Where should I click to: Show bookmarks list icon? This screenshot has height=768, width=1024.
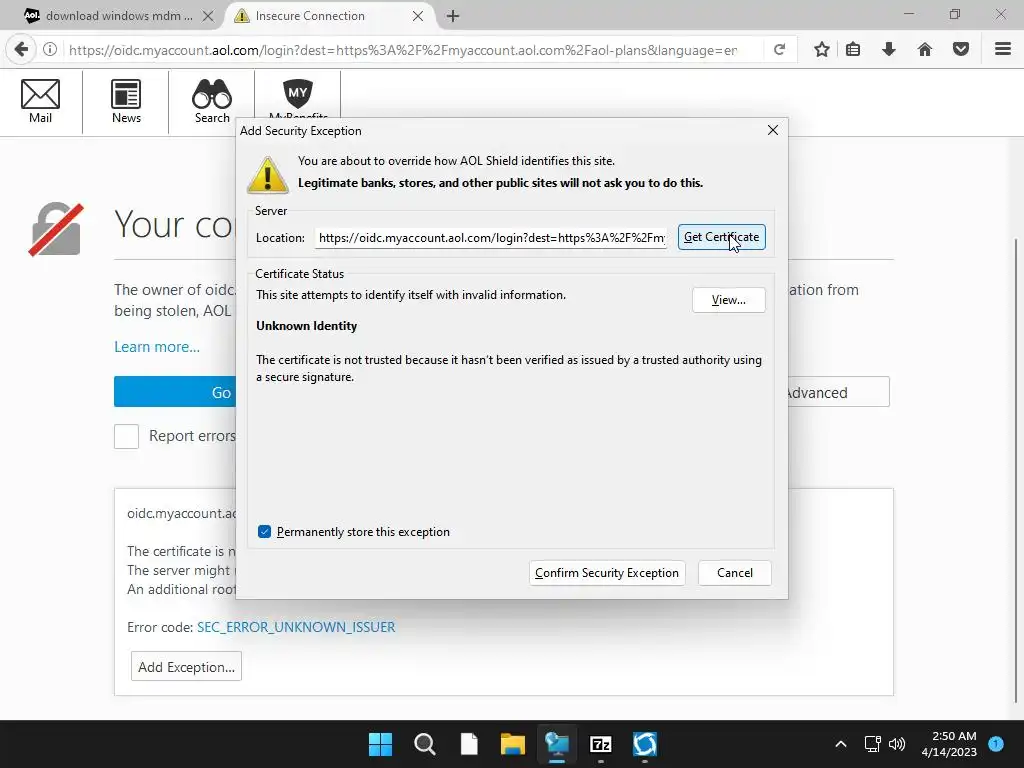853,50
